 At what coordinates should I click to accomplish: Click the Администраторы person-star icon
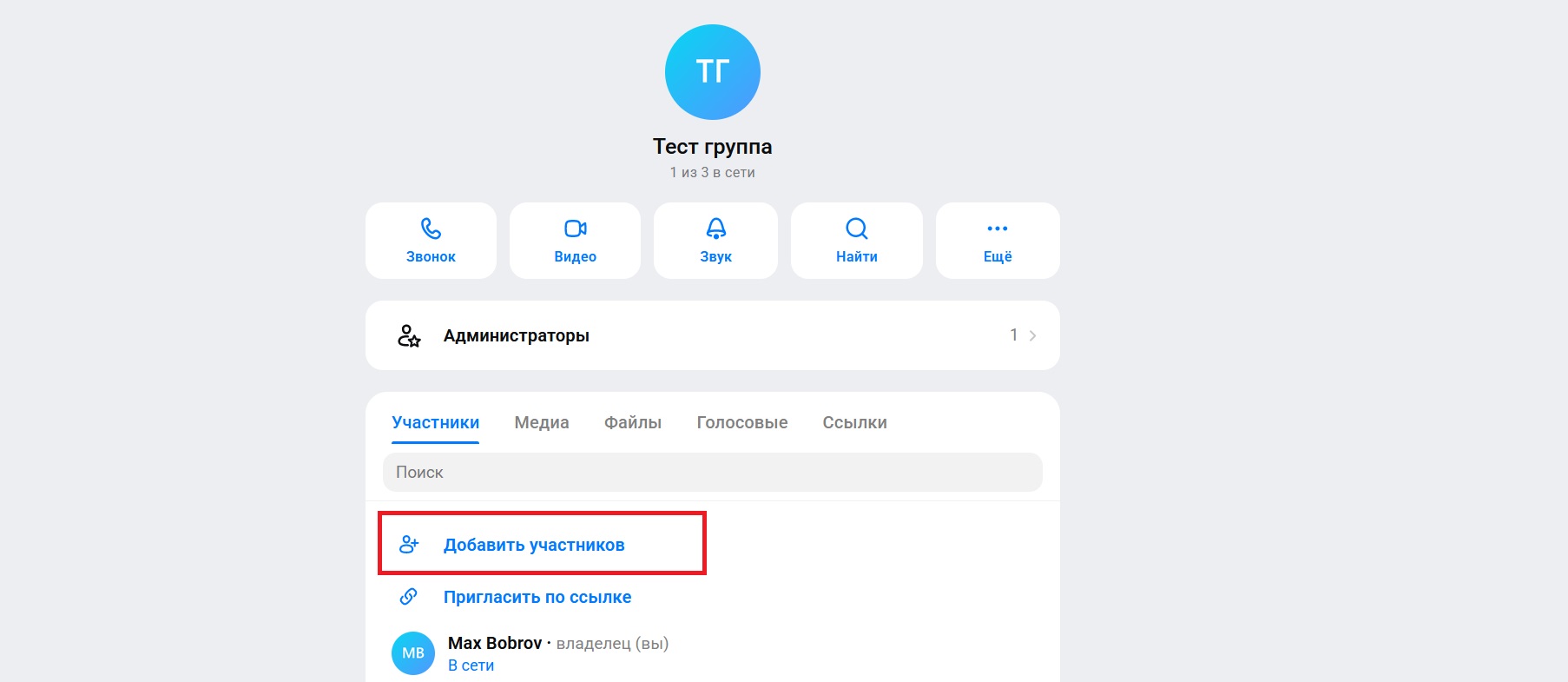click(409, 335)
